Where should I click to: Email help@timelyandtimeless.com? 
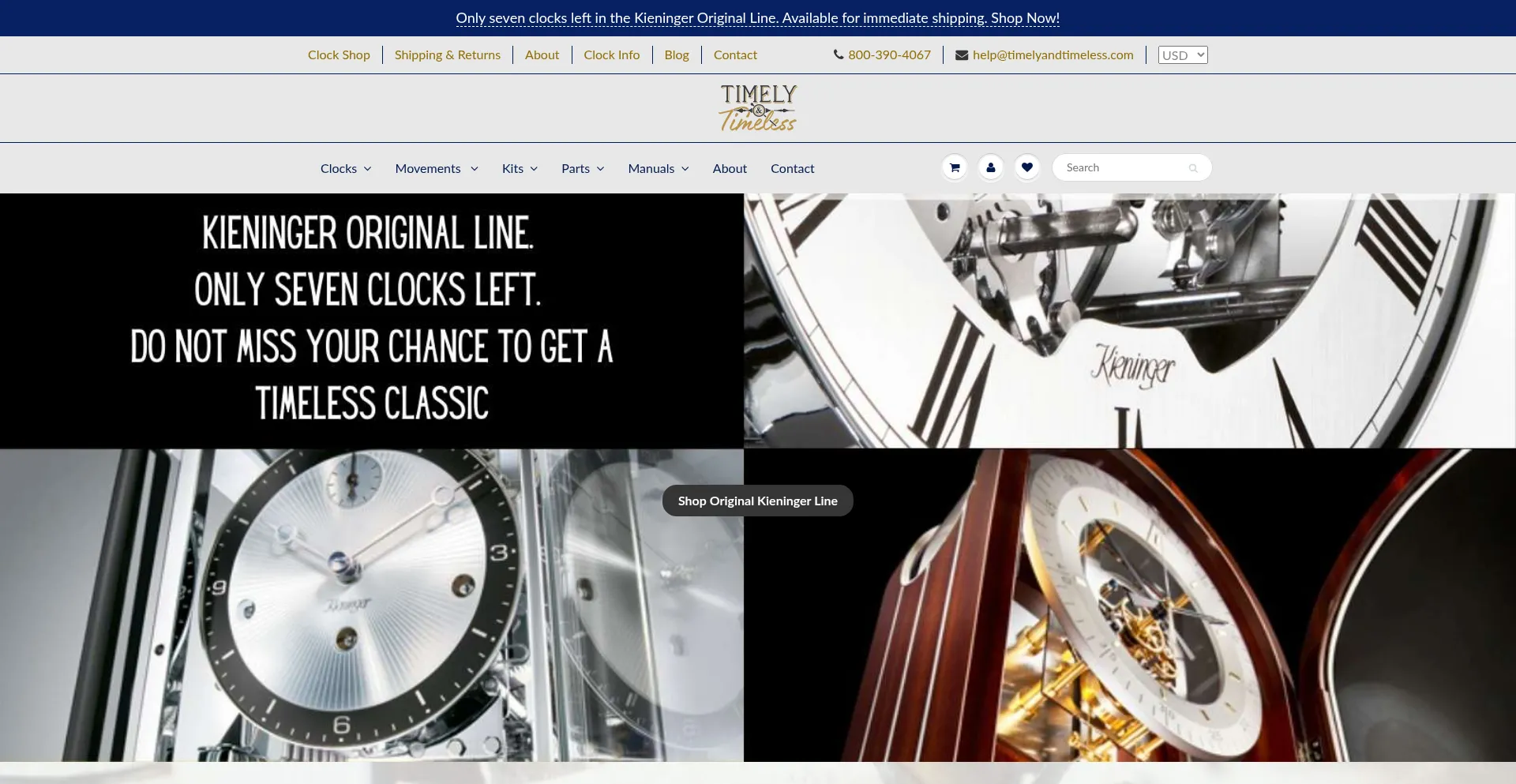point(1053,54)
